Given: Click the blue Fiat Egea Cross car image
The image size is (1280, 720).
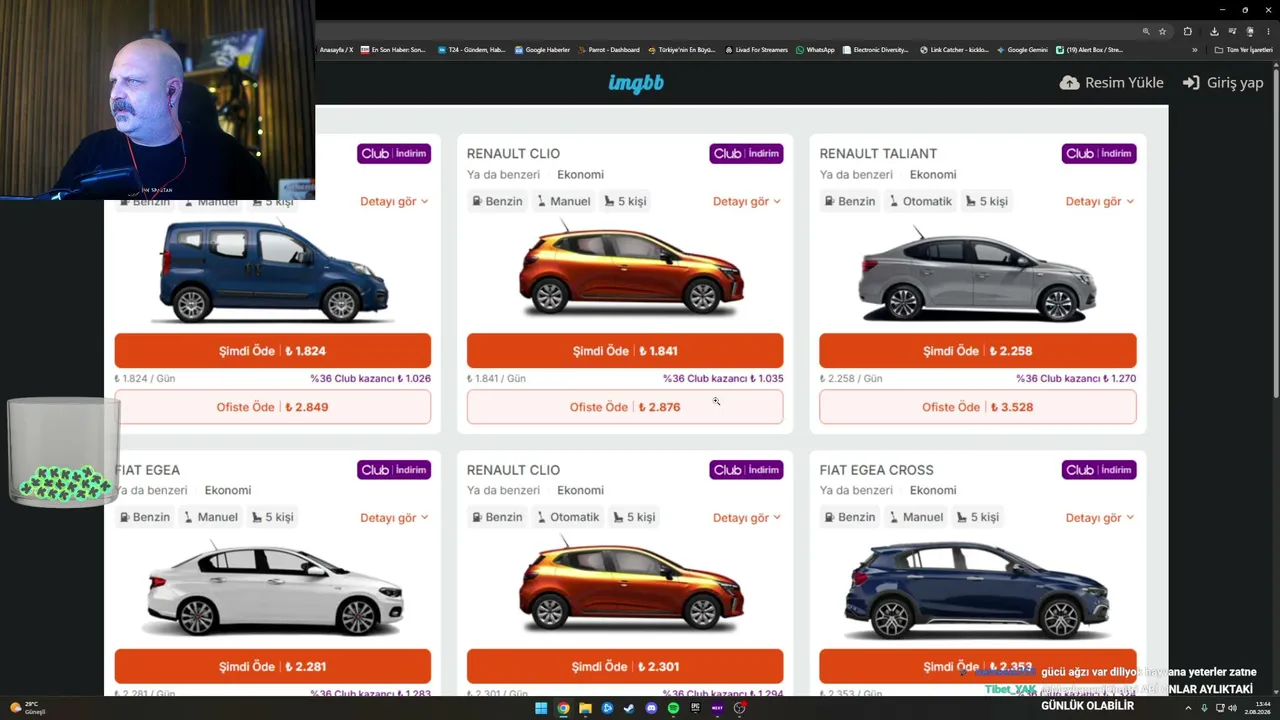Looking at the screenshot, I should tap(976, 590).
